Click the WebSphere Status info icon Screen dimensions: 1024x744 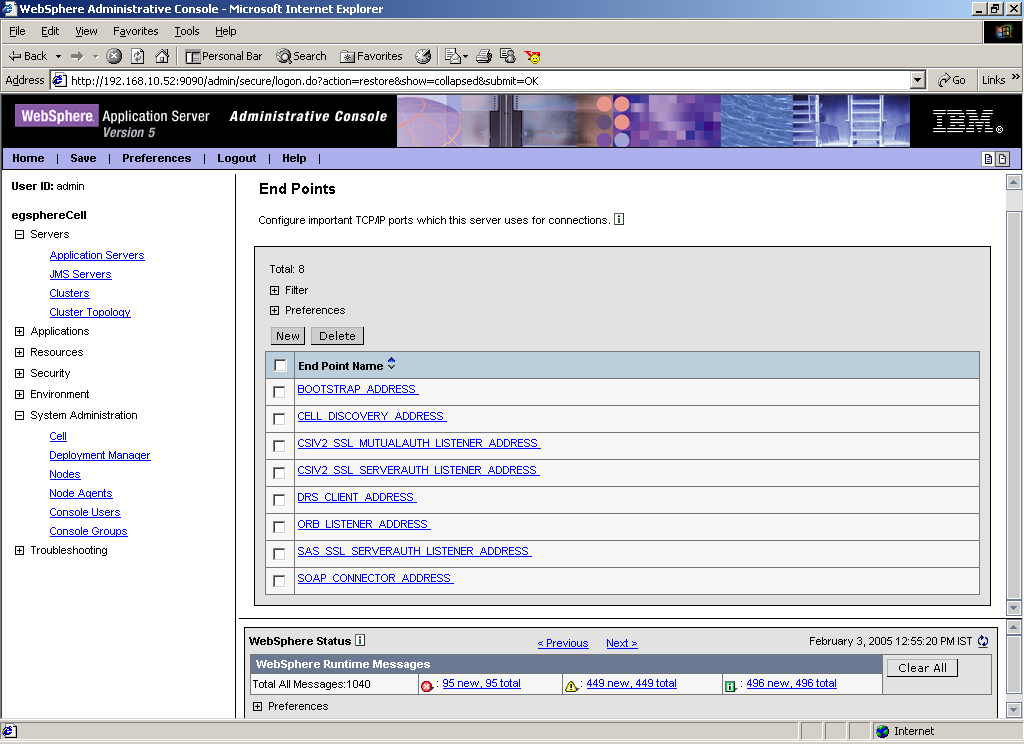(x=360, y=640)
